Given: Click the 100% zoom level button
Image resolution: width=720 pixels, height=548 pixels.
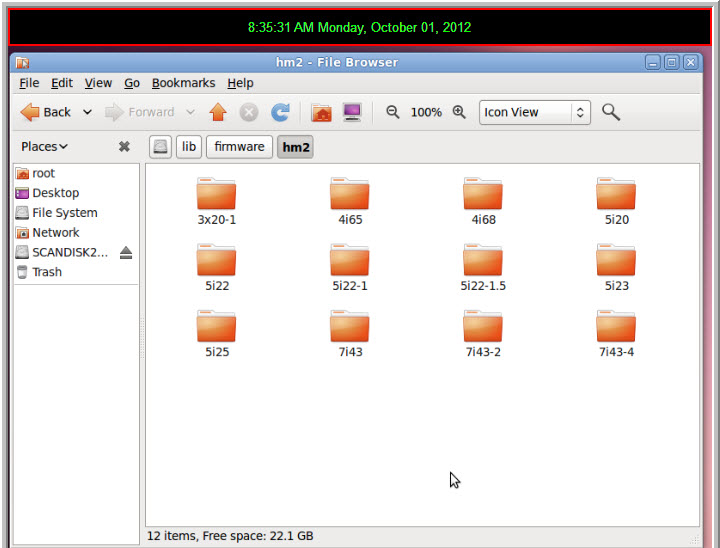Looking at the screenshot, I should tap(426, 112).
